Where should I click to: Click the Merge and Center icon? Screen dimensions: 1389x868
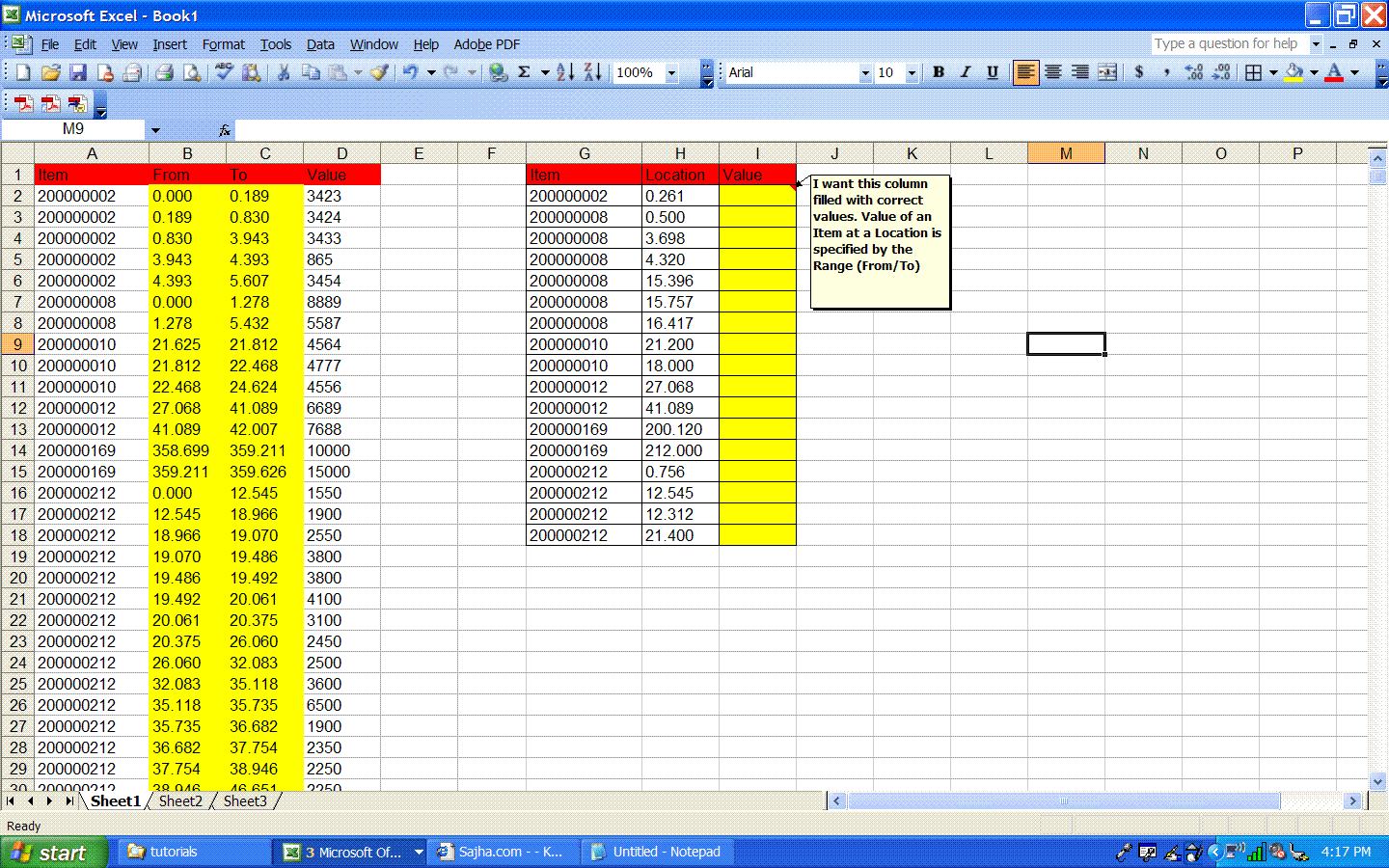[x=1107, y=72]
